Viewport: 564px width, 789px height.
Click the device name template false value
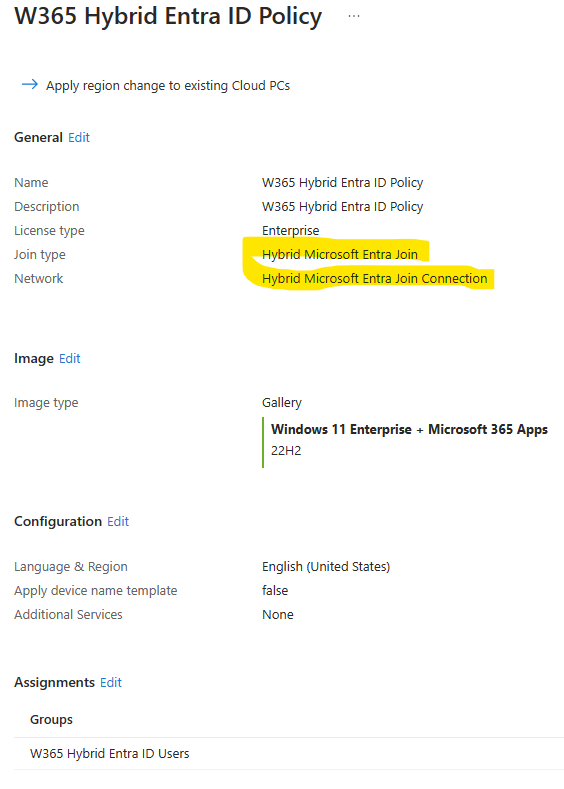(x=275, y=590)
